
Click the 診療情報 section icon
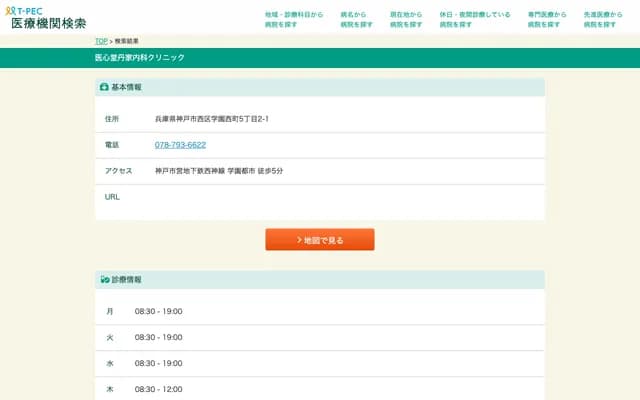point(104,279)
